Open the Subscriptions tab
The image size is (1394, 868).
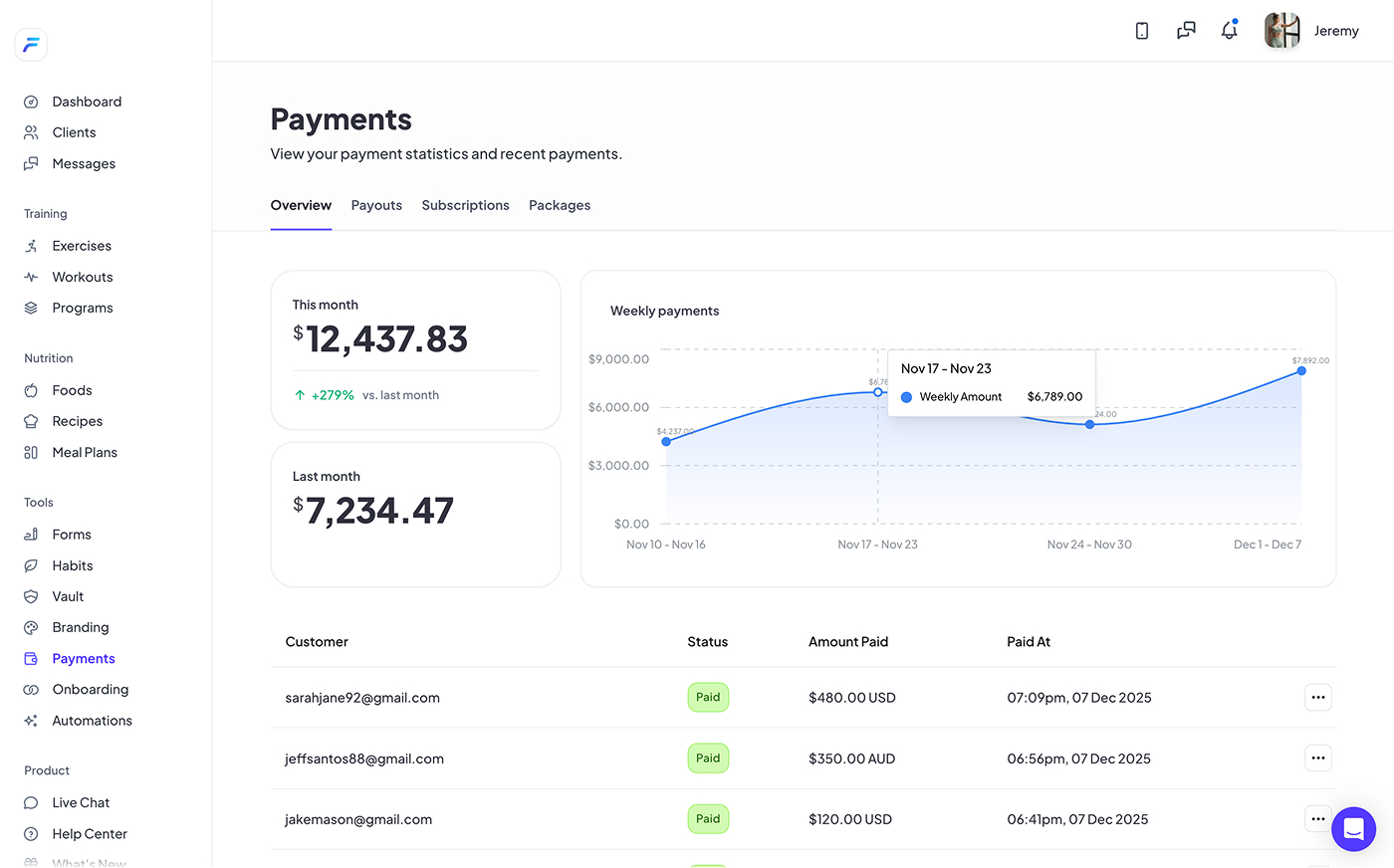click(x=465, y=205)
